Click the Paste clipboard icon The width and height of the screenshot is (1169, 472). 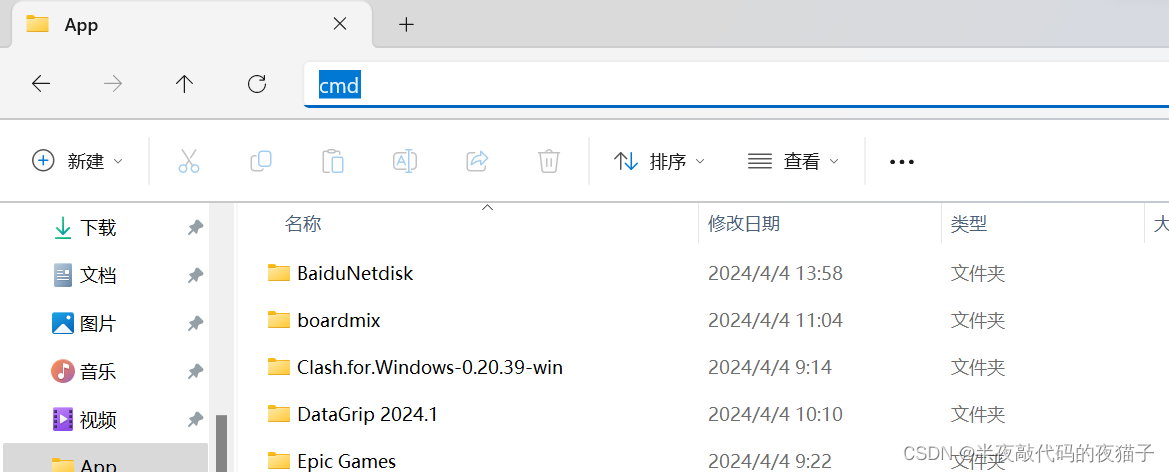pos(333,161)
